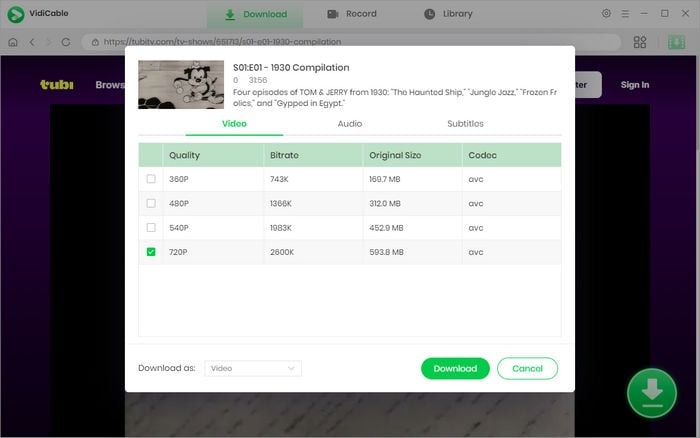Reload the page with refresh icon
700x438 pixels.
coord(66,42)
